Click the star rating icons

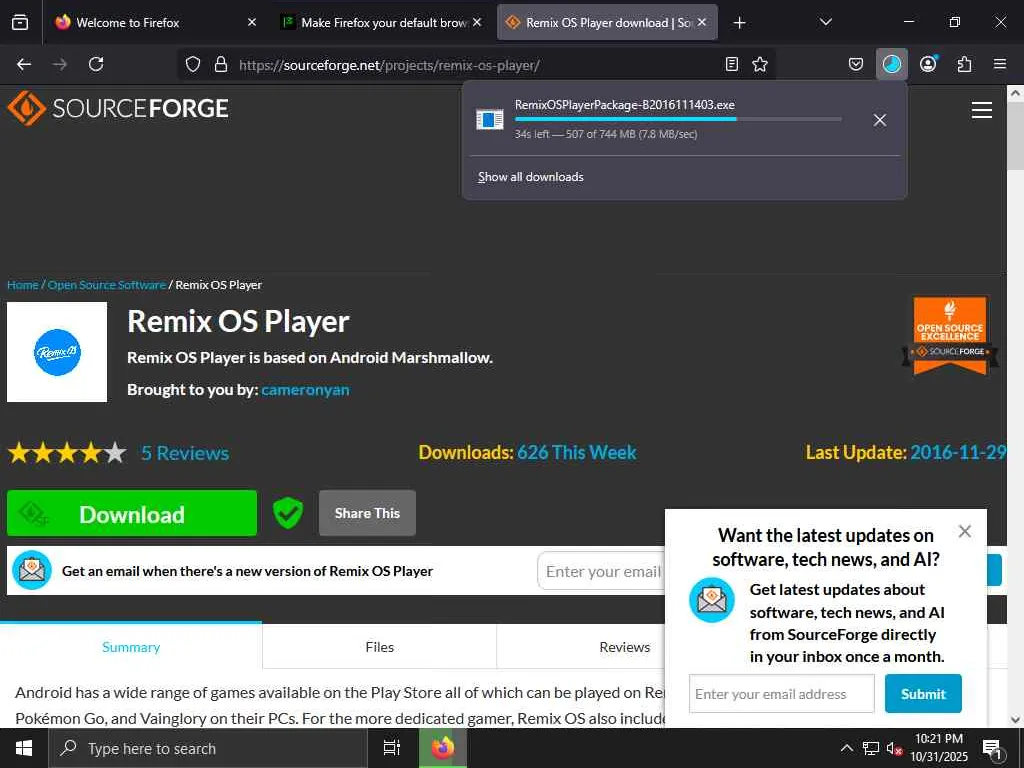tap(67, 453)
